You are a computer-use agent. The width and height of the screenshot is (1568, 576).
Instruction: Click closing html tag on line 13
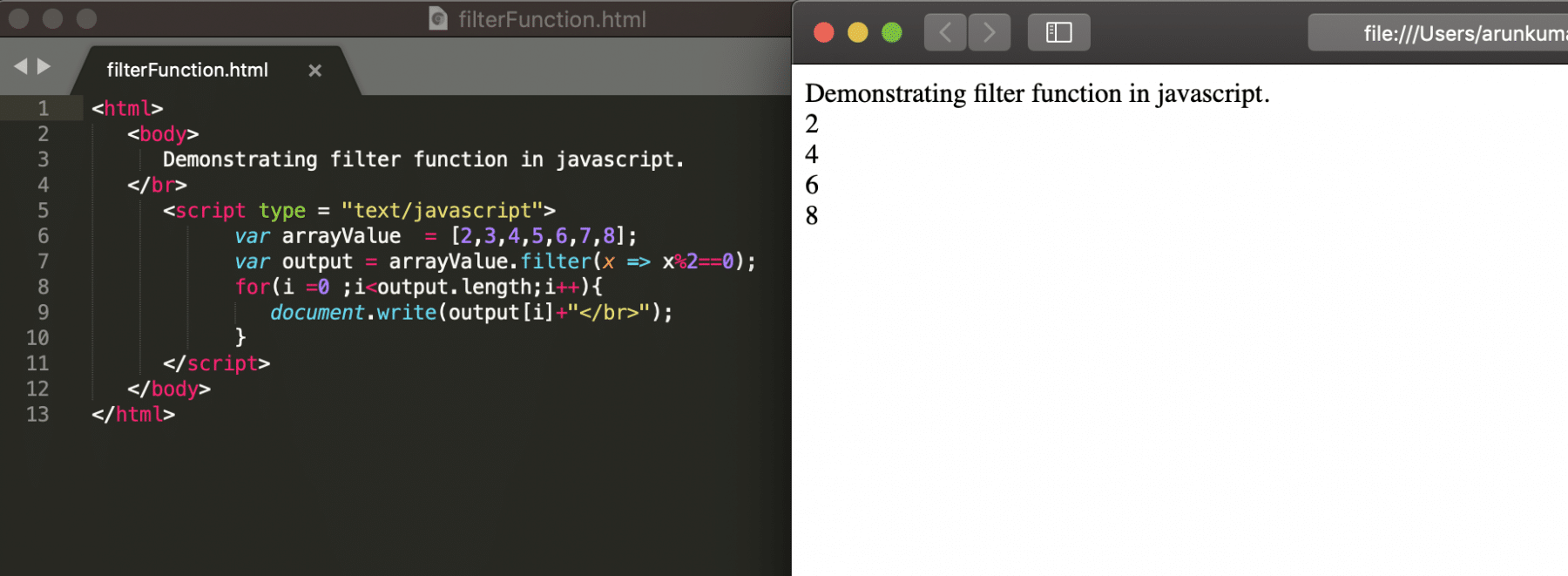133,415
